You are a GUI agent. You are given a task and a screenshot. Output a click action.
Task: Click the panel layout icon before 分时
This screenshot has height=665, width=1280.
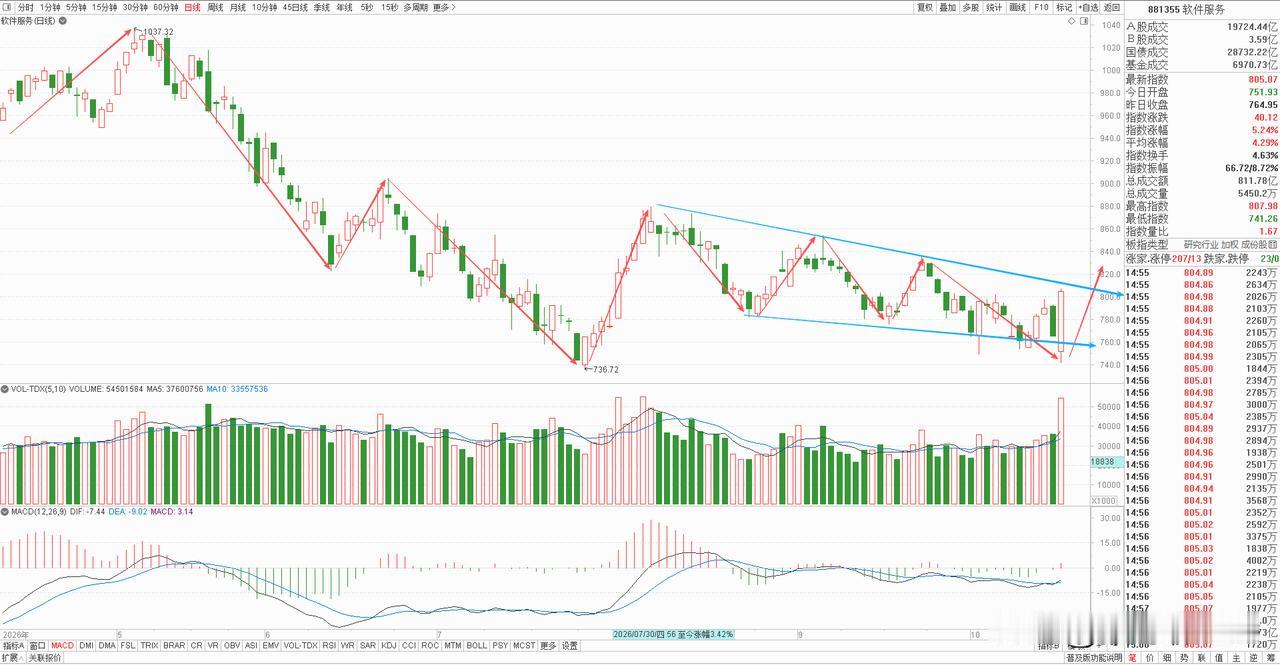[x=8, y=7]
